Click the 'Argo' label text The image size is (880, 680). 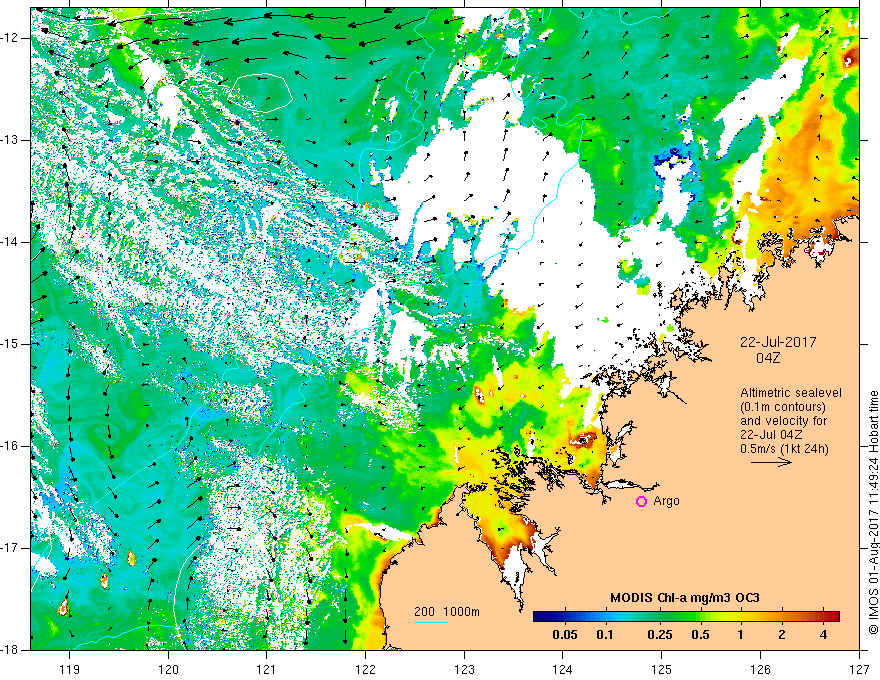click(666, 501)
